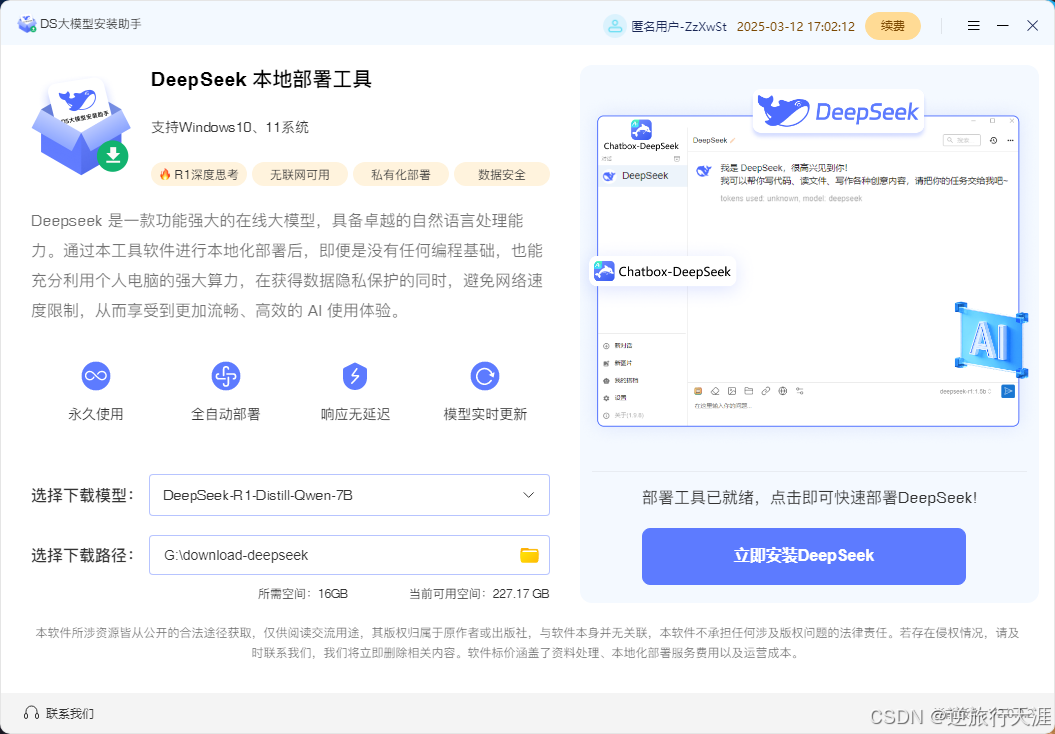Screen dimensions: 1055x734
Task: Click the anonymous user avatar icon
Action: [614, 26]
